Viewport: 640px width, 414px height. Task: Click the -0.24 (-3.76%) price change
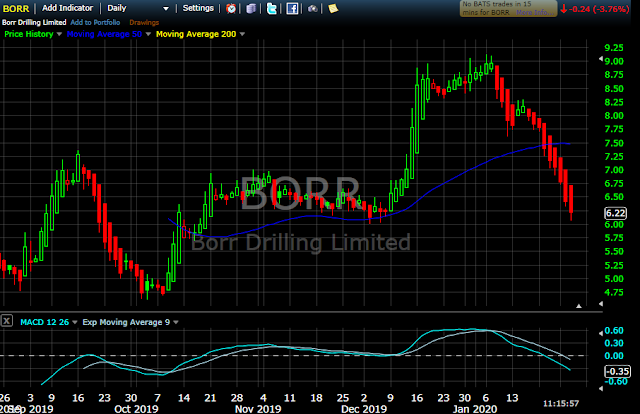(595, 9)
